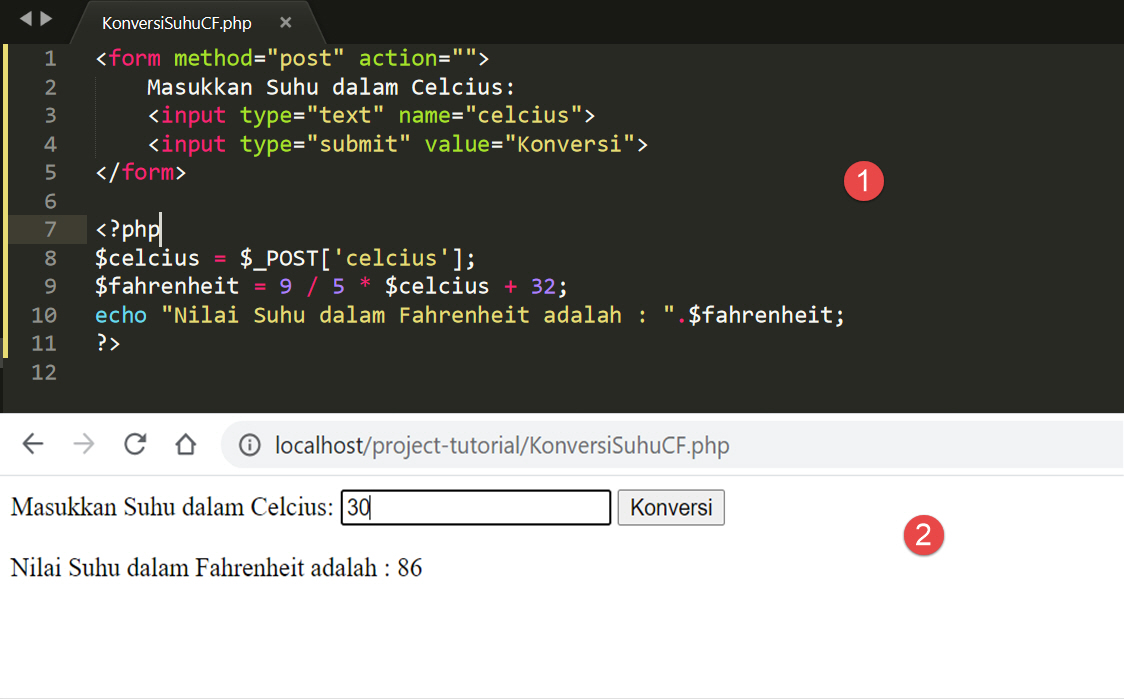Go back in the browser
This screenshot has height=699, width=1124.
[33, 444]
